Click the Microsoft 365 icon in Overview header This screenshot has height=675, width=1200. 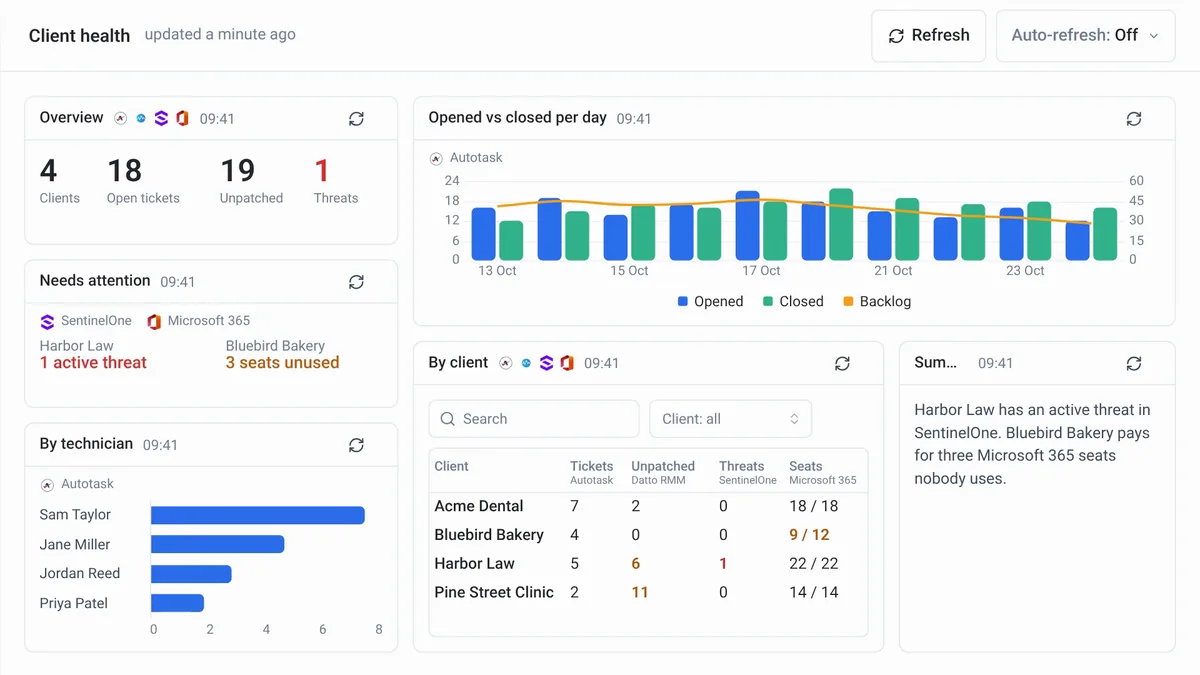tap(182, 118)
